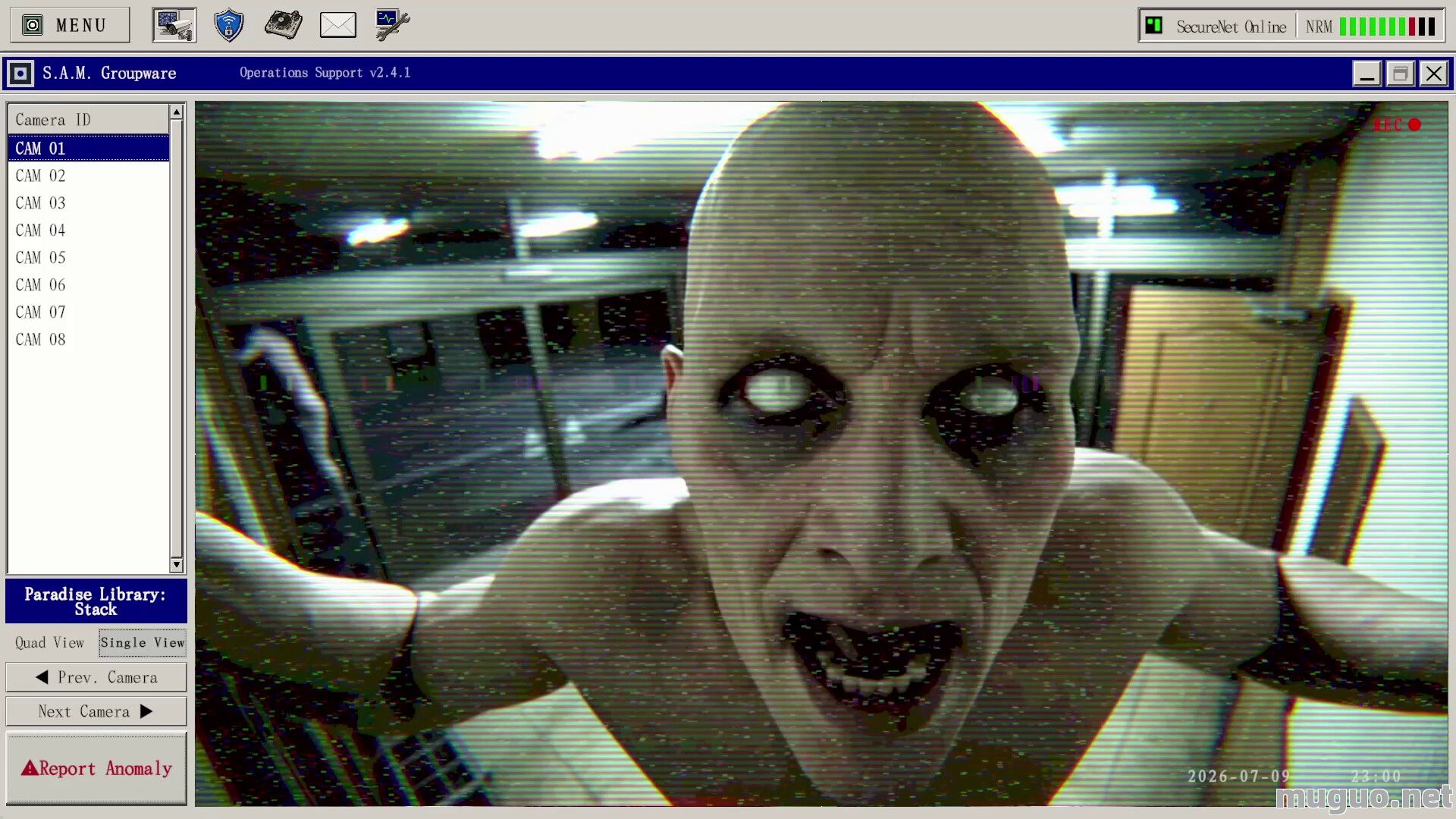
Task: Select CAM 08 in camera list
Action: (88, 339)
